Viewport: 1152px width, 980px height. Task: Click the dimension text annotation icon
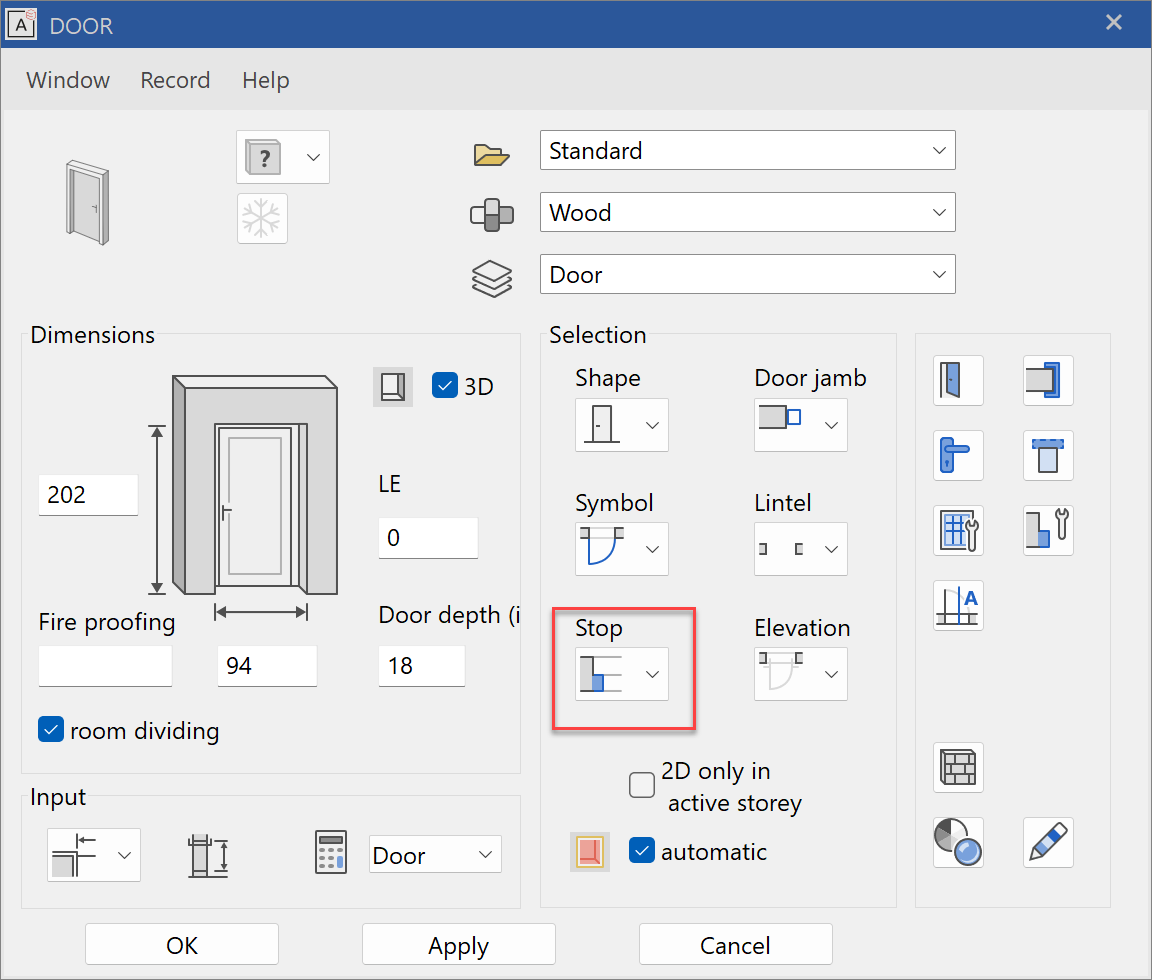[x=958, y=605]
